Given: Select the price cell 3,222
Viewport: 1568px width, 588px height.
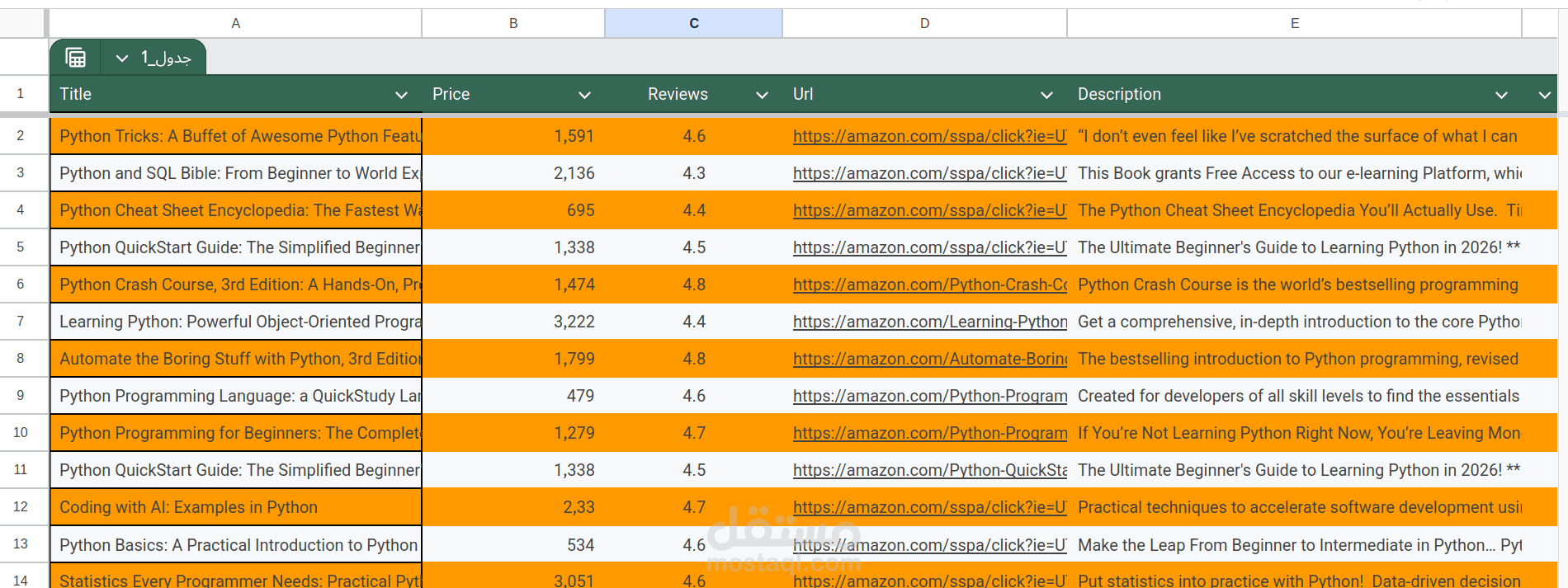Looking at the screenshot, I should click(x=513, y=322).
